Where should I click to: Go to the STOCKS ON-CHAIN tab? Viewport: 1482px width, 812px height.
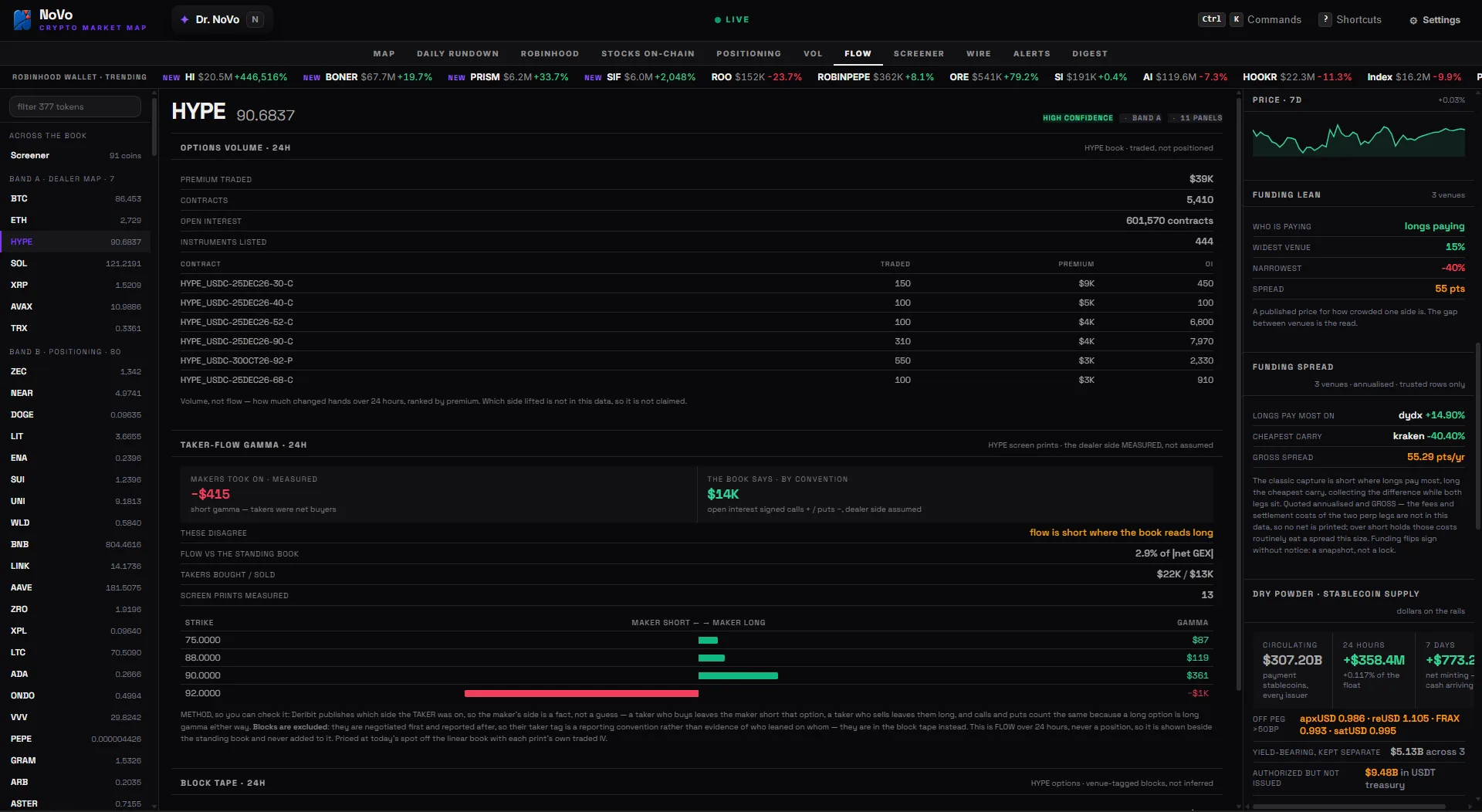pos(648,53)
